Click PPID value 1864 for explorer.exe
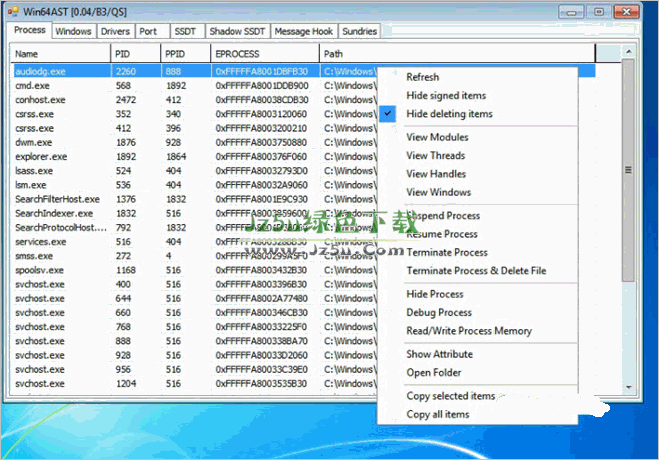 coord(176,157)
